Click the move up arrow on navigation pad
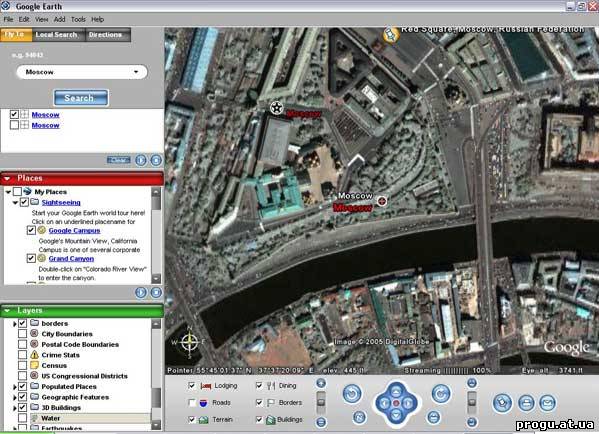Viewport: 599px width, 434px height. 396,391
